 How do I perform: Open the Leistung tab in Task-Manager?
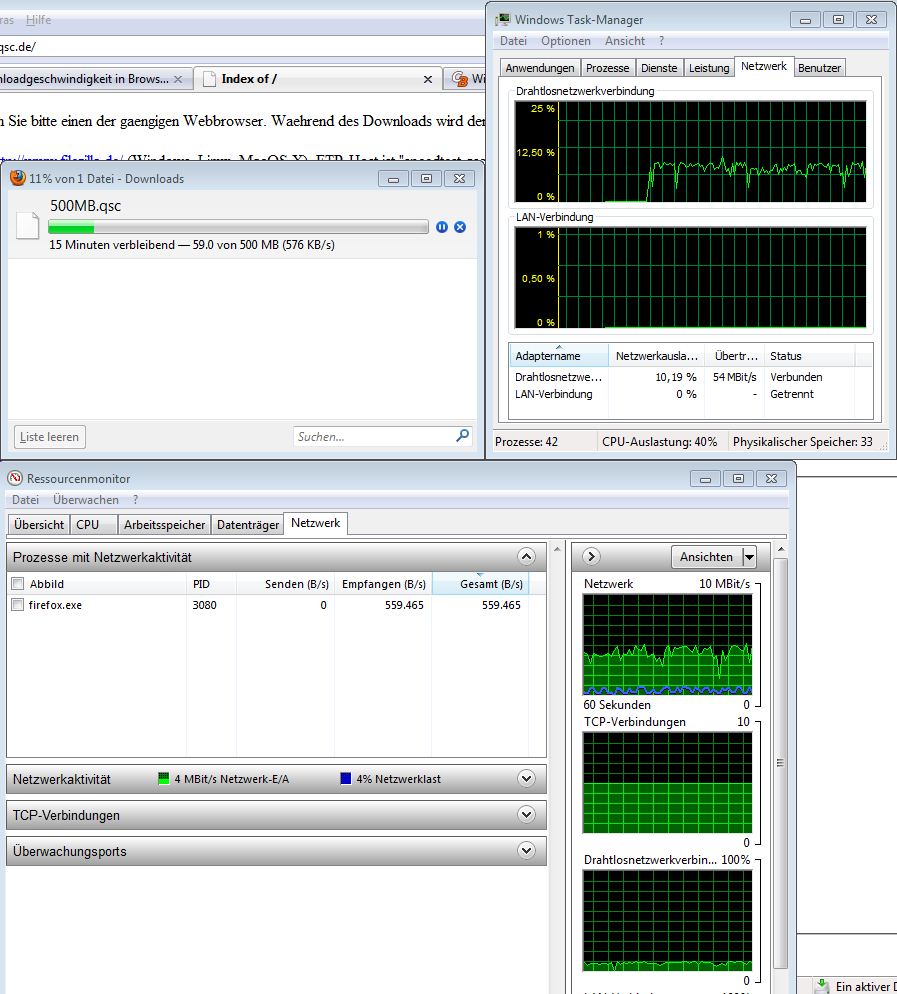click(x=709, y=68)
